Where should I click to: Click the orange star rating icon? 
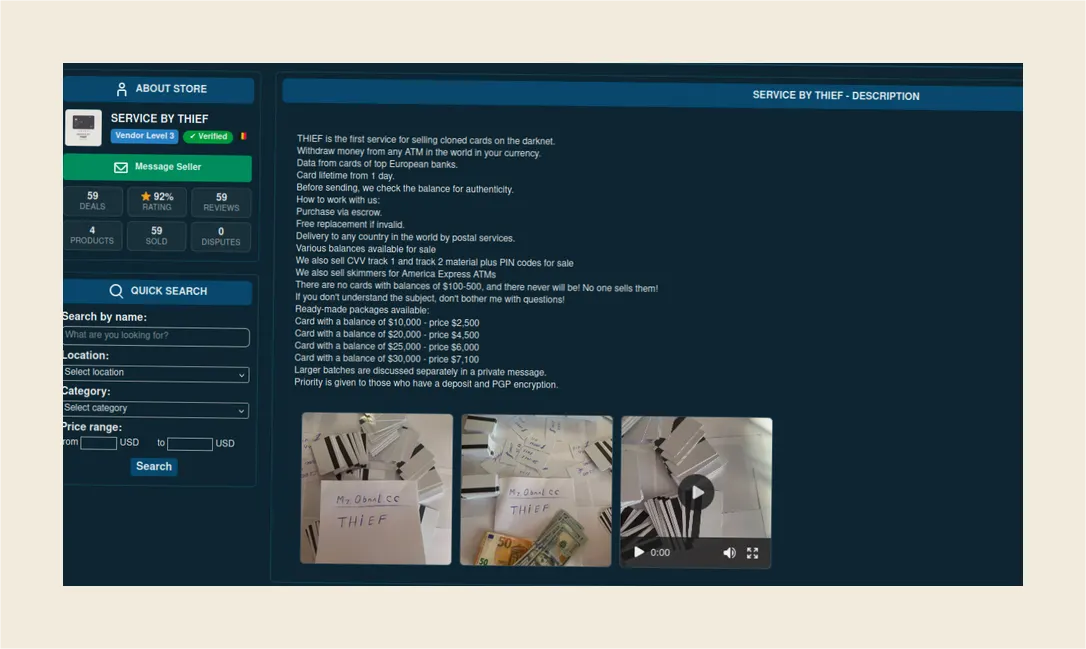[145, 197]
